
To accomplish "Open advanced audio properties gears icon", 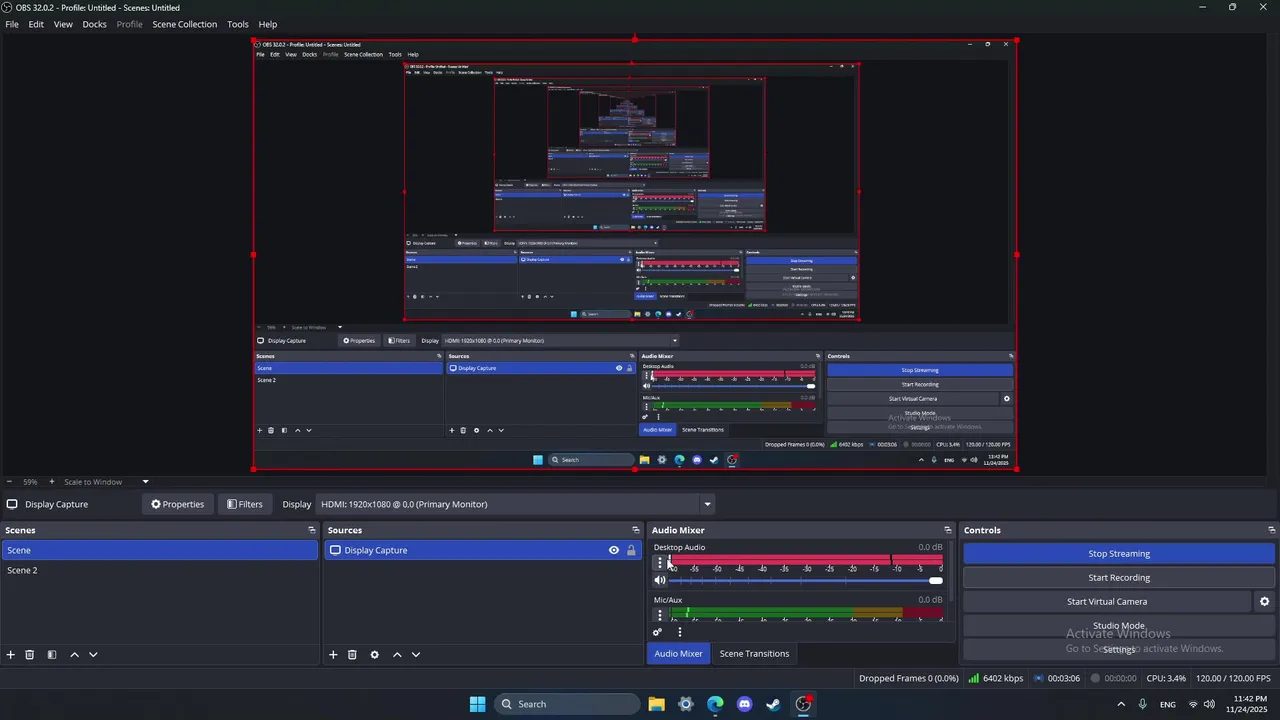I will coord(657,632).
